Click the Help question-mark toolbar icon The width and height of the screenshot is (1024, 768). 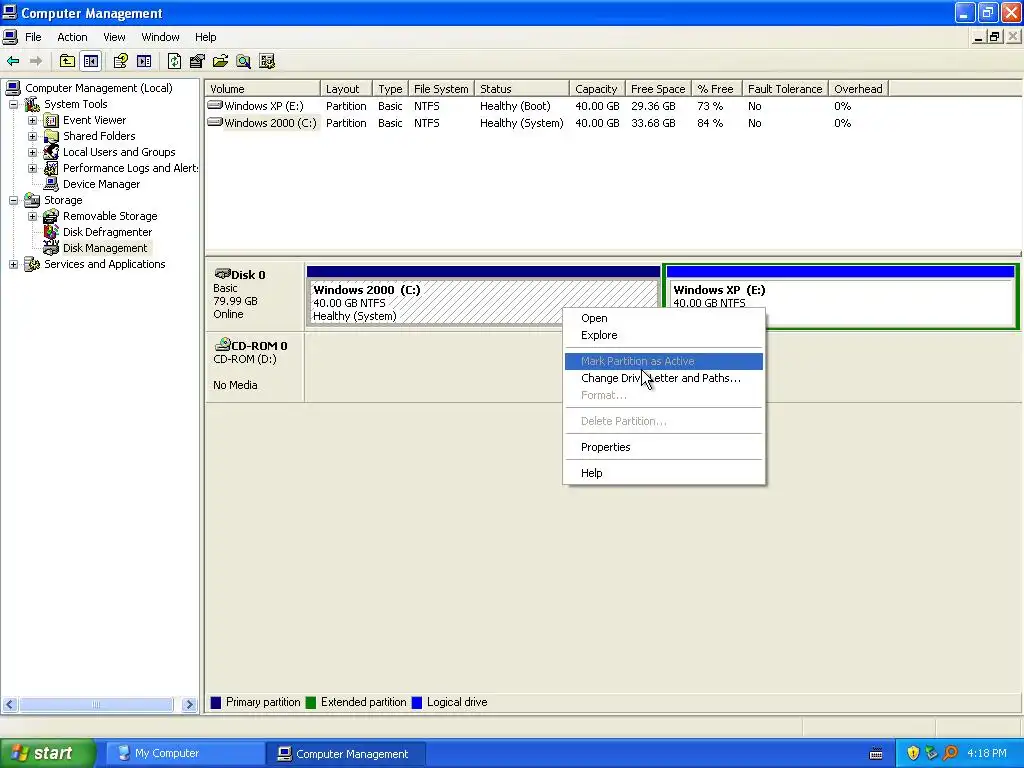(121, 61)
